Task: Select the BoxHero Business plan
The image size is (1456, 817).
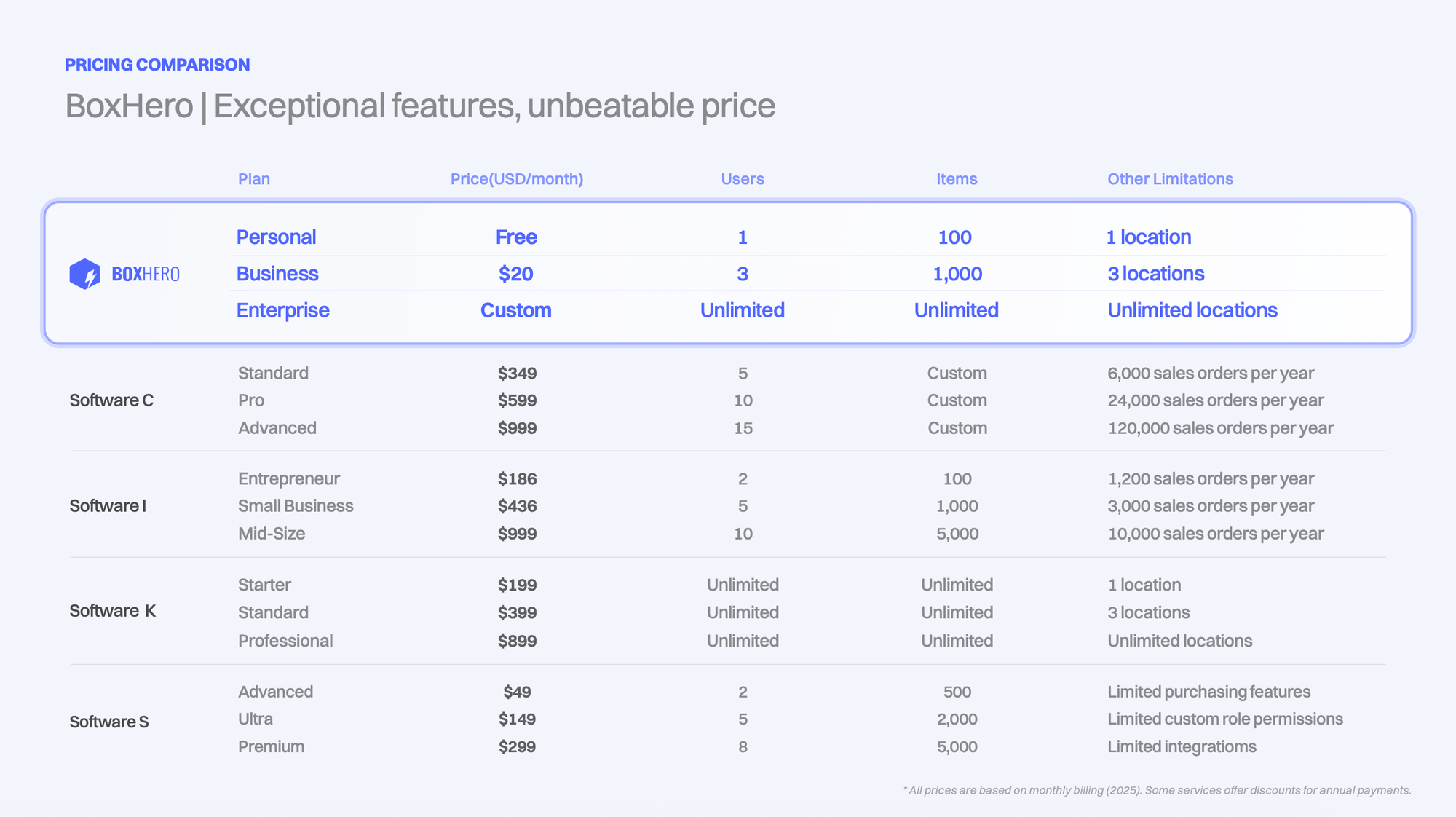Action: (277, 274)
